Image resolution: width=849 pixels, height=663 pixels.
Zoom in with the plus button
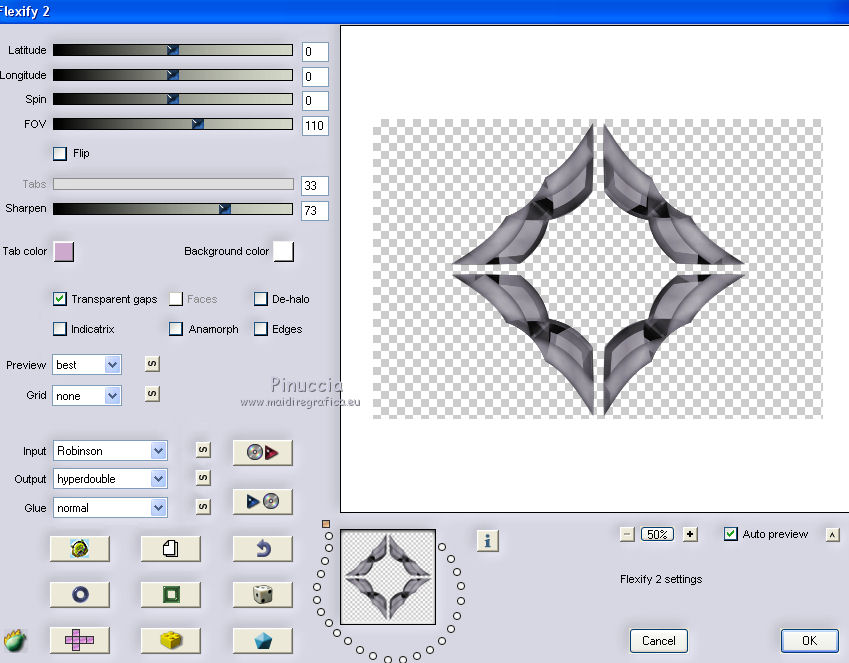click(x=690, y=535)
